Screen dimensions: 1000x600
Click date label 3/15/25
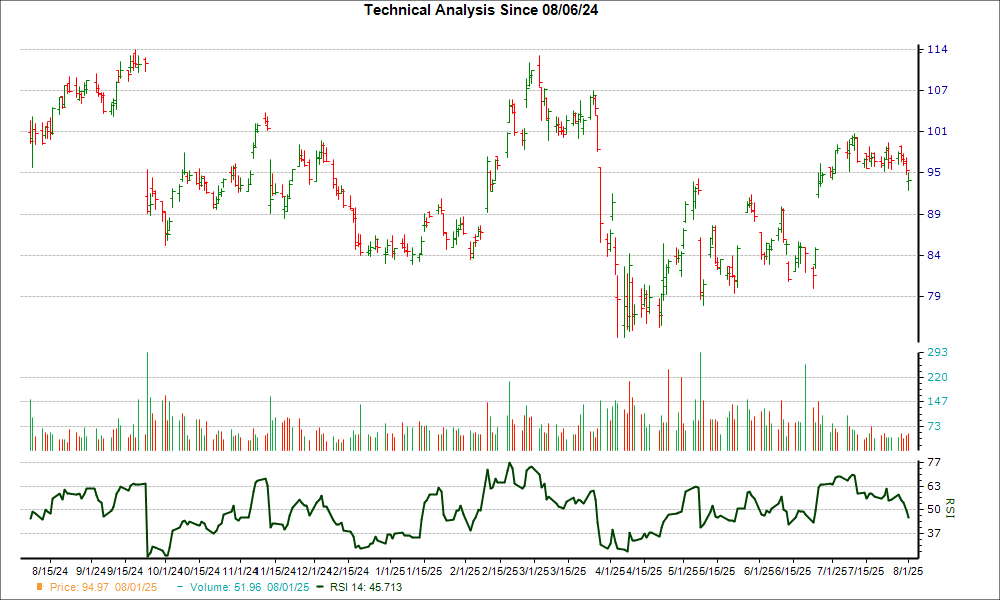[x=568, y=571]
